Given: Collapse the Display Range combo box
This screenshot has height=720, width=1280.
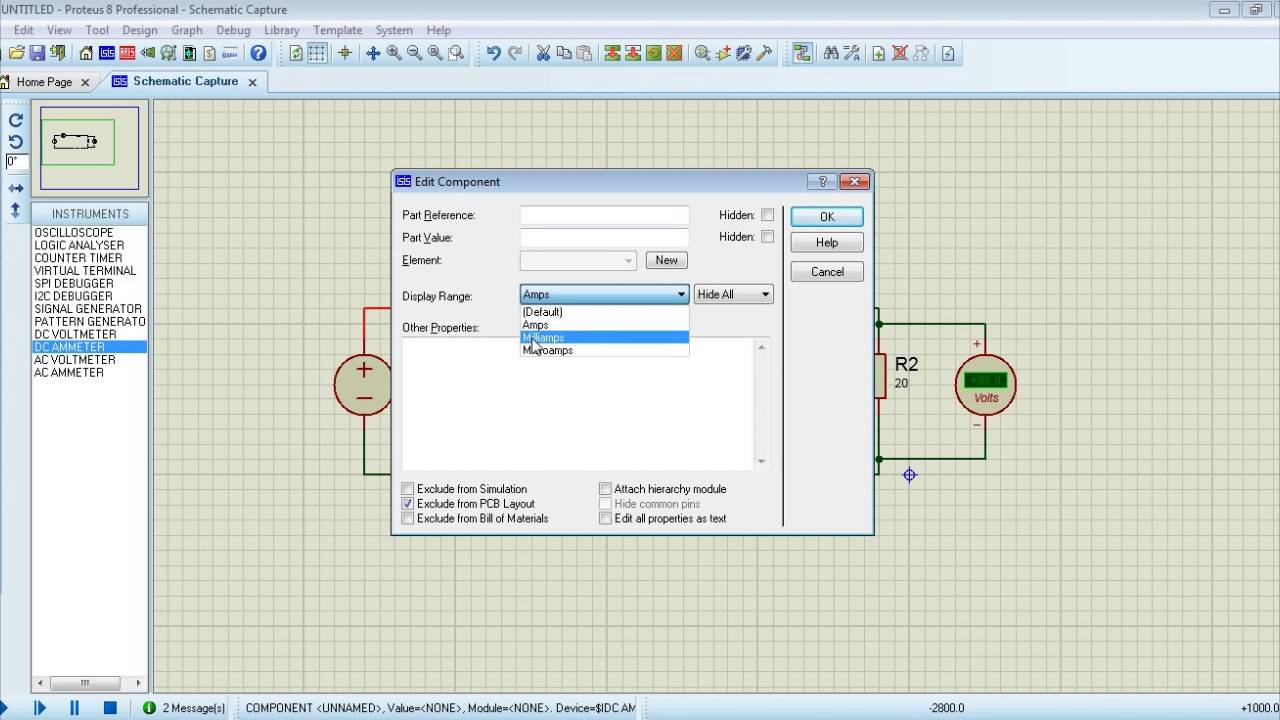Looking at the screenshot, I should click(681, 294).
